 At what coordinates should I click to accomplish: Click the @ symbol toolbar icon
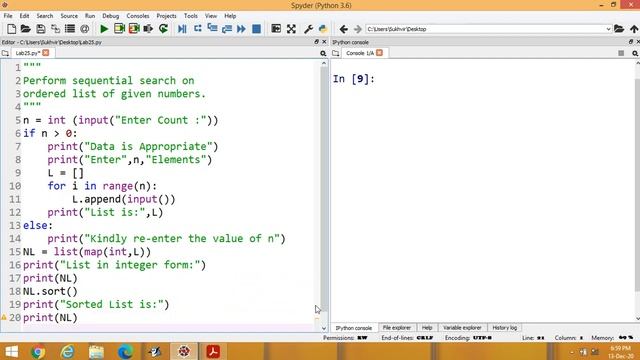tap(84, 29)
